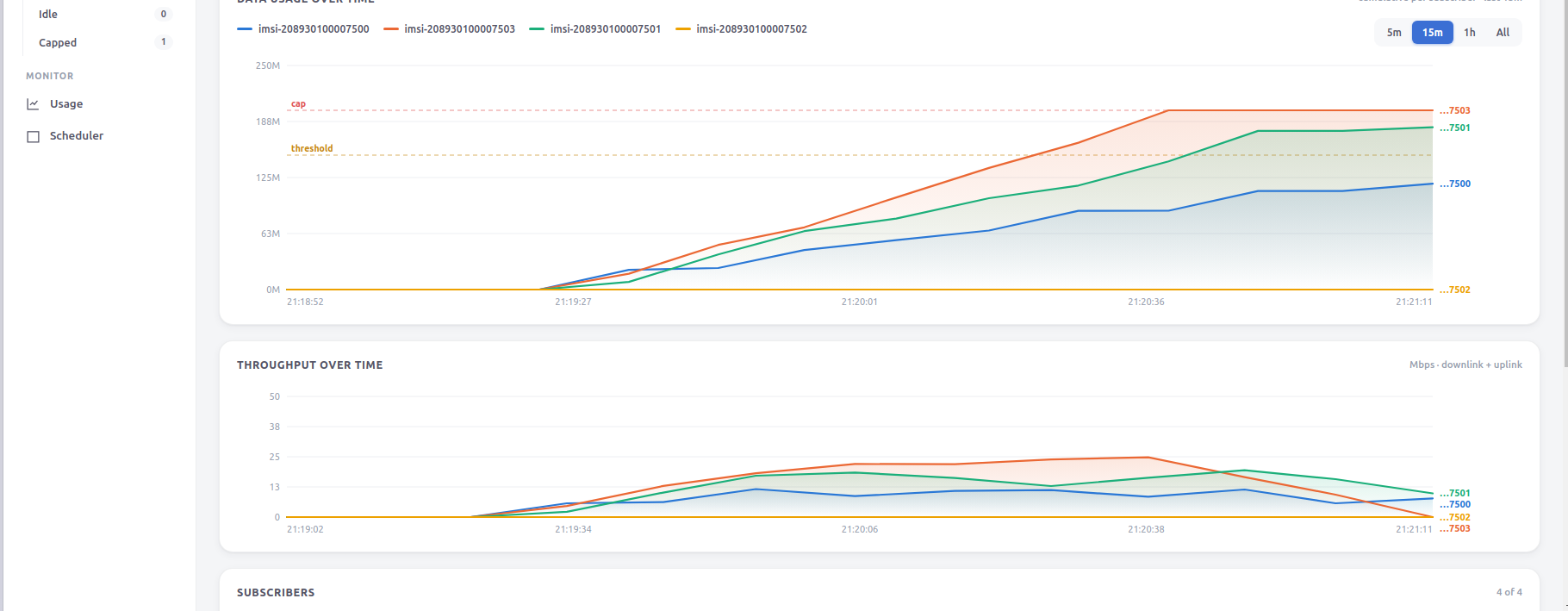Switch time range to 5m

pyautogui.click(x=1394, y=33)
